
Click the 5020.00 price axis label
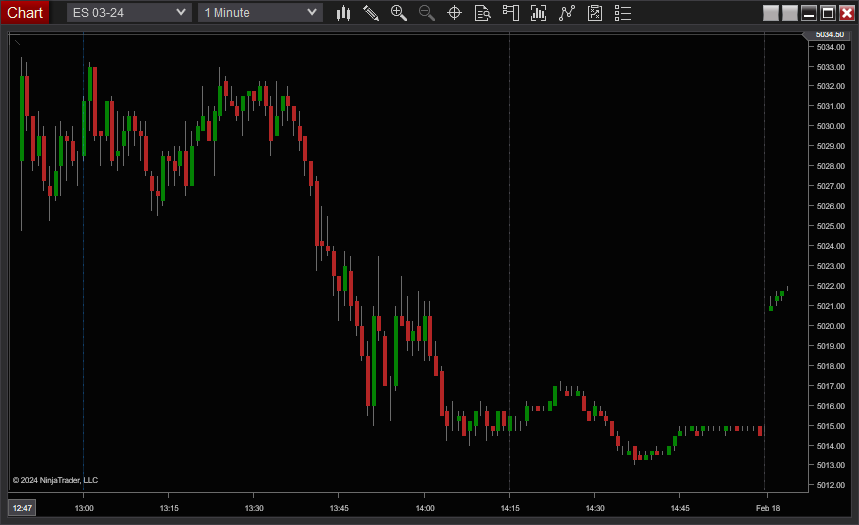click(831, 326)
